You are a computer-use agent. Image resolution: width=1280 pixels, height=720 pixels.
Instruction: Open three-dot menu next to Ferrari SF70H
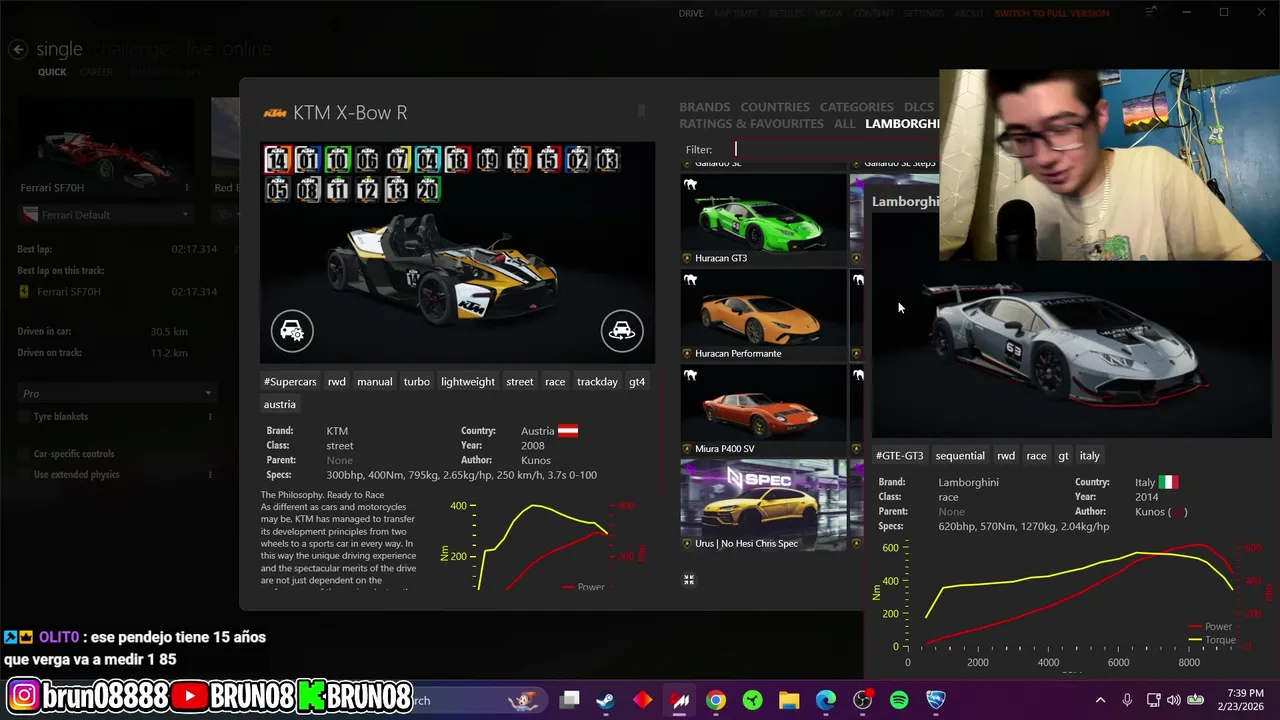[187, 188]
